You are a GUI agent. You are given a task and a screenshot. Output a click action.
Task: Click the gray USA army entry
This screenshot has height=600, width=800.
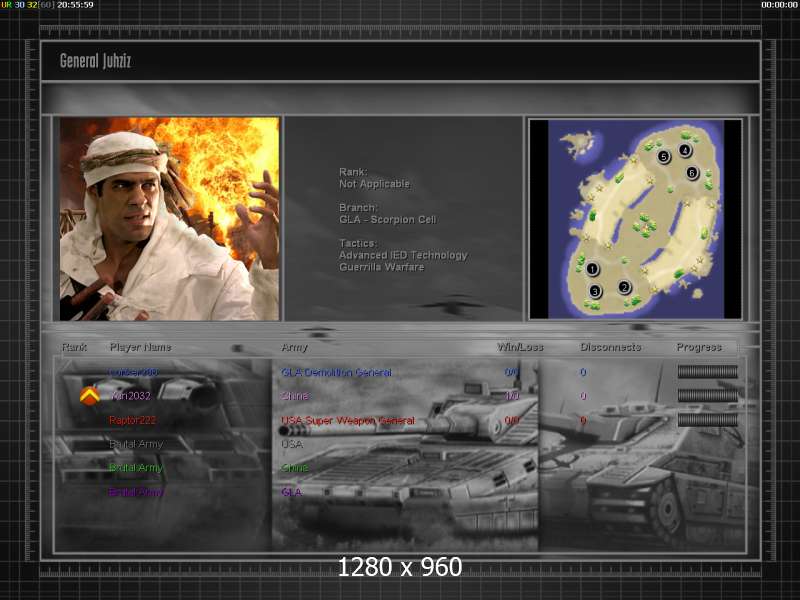click(292, 444)
